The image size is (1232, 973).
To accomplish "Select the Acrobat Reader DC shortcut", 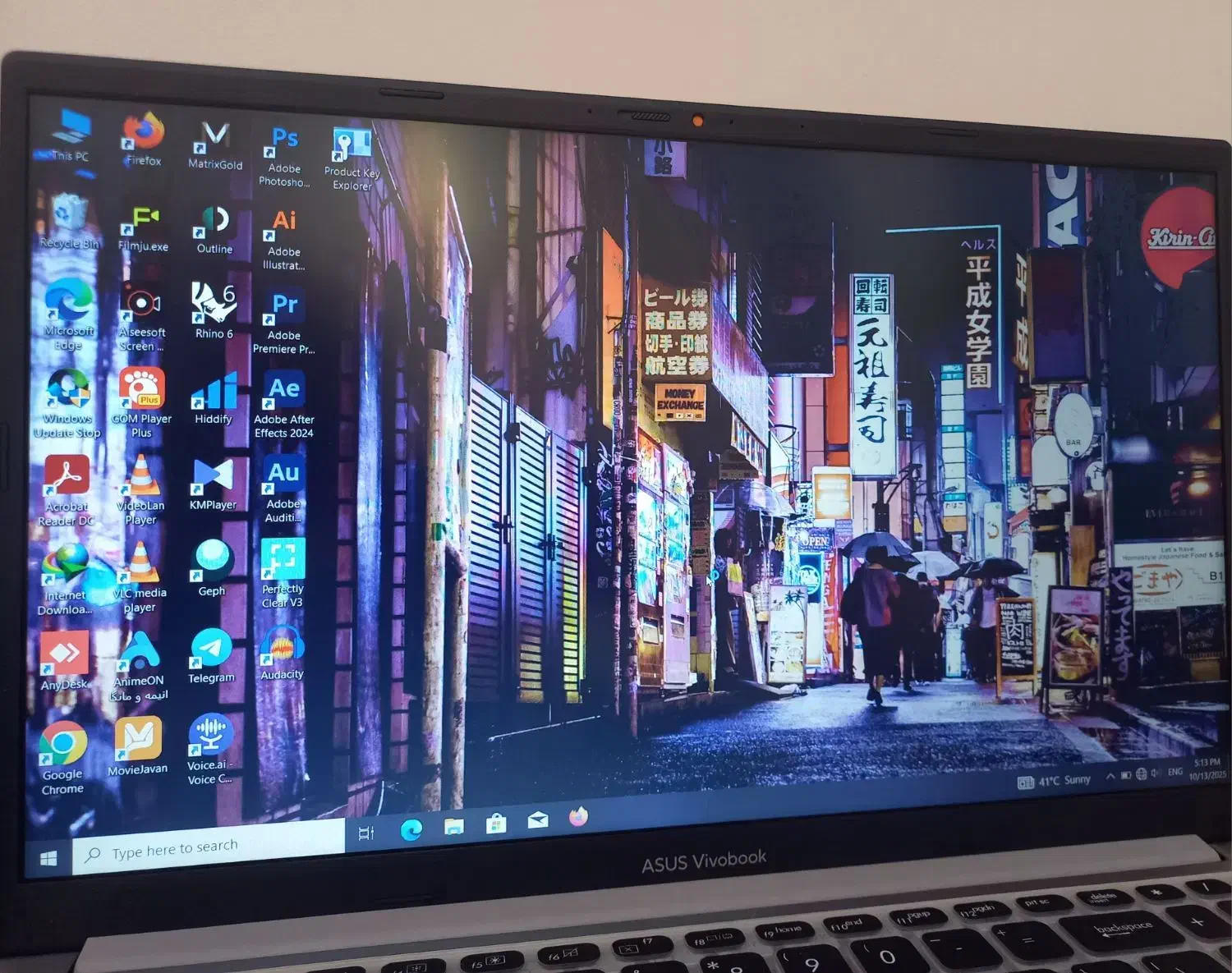I will point(67,491).
